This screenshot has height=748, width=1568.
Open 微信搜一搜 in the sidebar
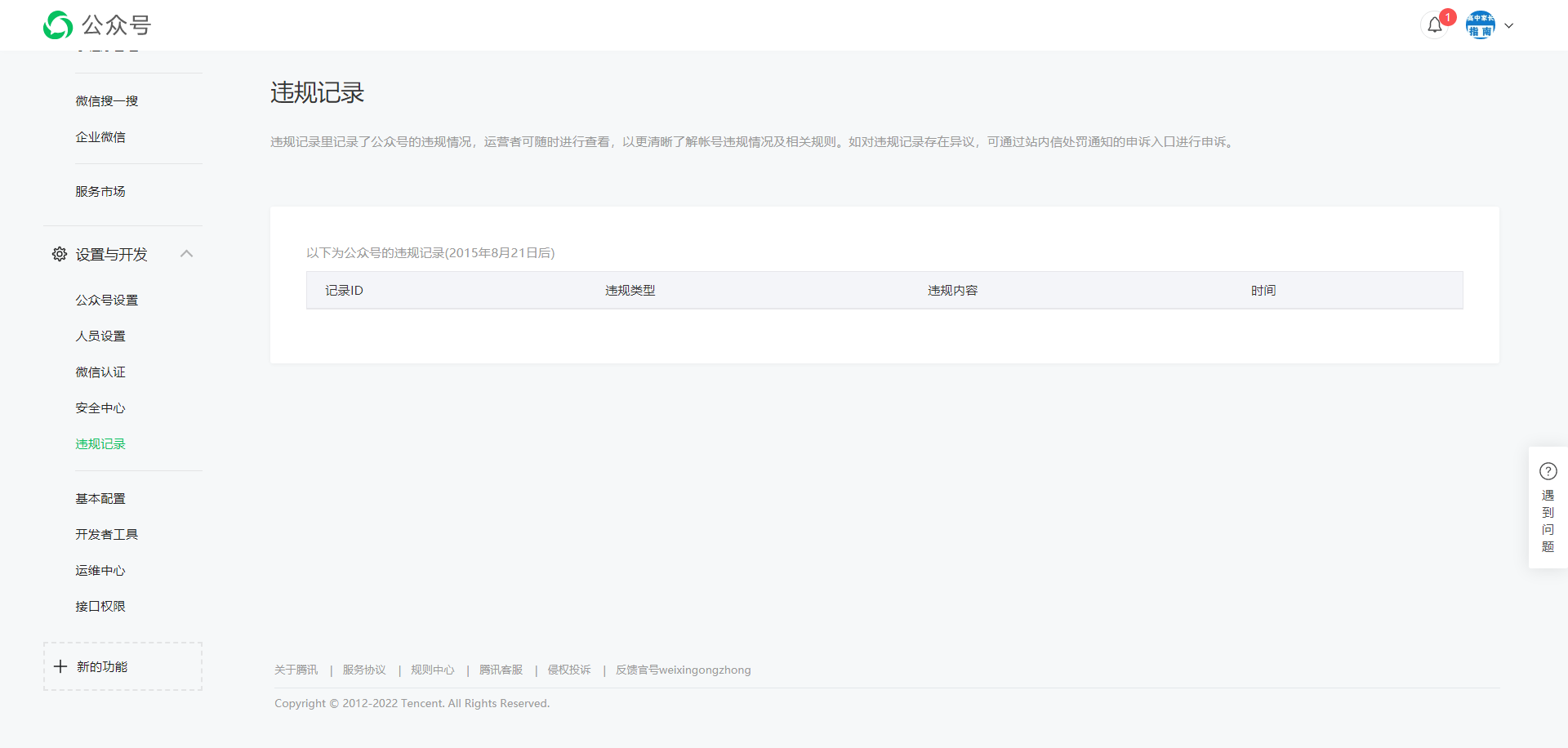[x=107, y=101]
